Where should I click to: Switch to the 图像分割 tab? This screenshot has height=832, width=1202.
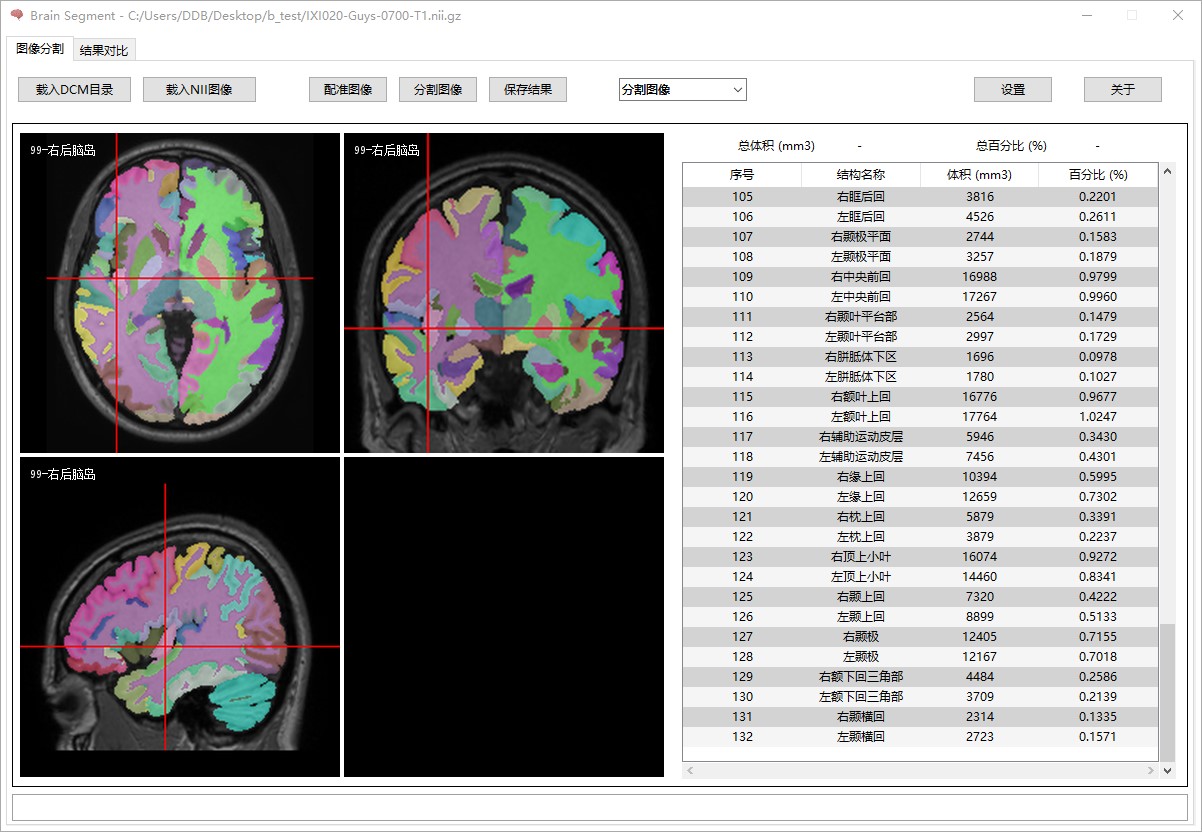(x=40, y=48)
